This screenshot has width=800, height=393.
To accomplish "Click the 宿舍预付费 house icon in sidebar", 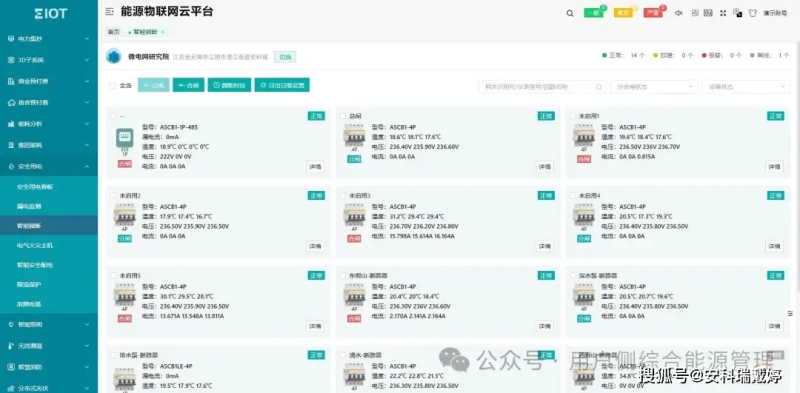I will 11,103.
